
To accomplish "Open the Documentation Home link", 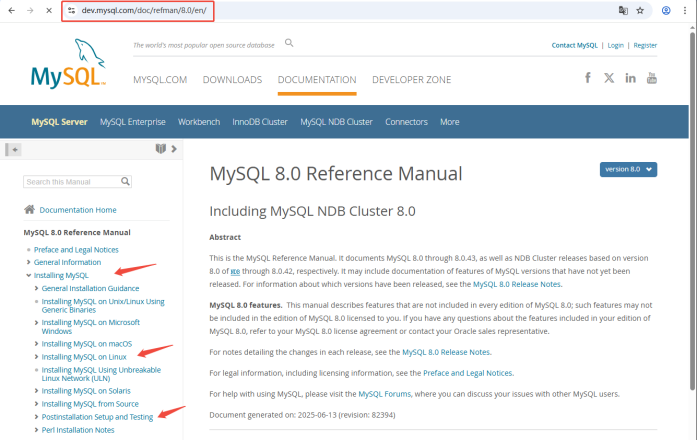I will pos(78,210).
